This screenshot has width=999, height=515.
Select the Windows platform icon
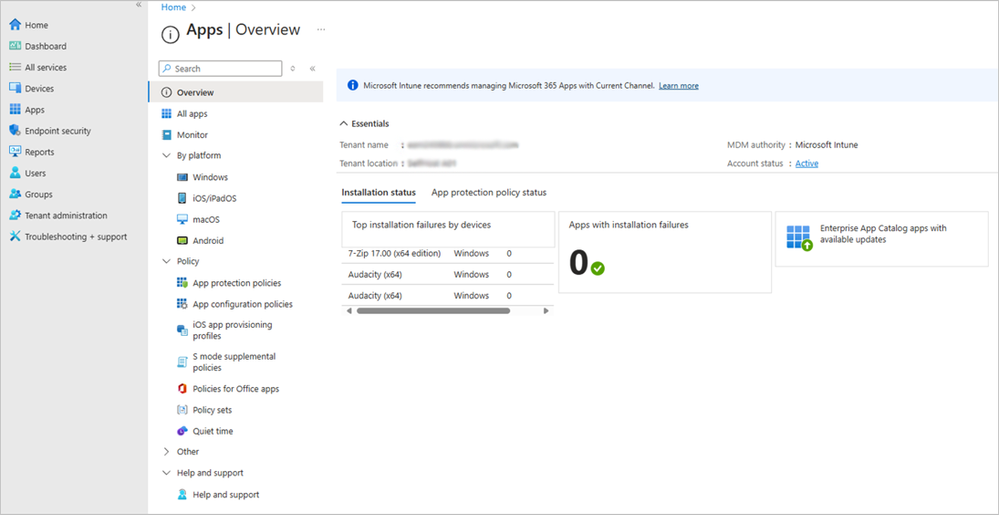click(182, 177)
